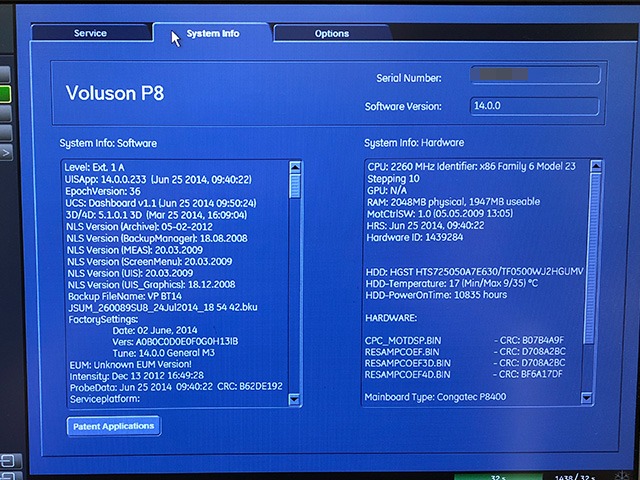
Task: Click the Software Version field showing 14.0.0
Action: (535, 106)
